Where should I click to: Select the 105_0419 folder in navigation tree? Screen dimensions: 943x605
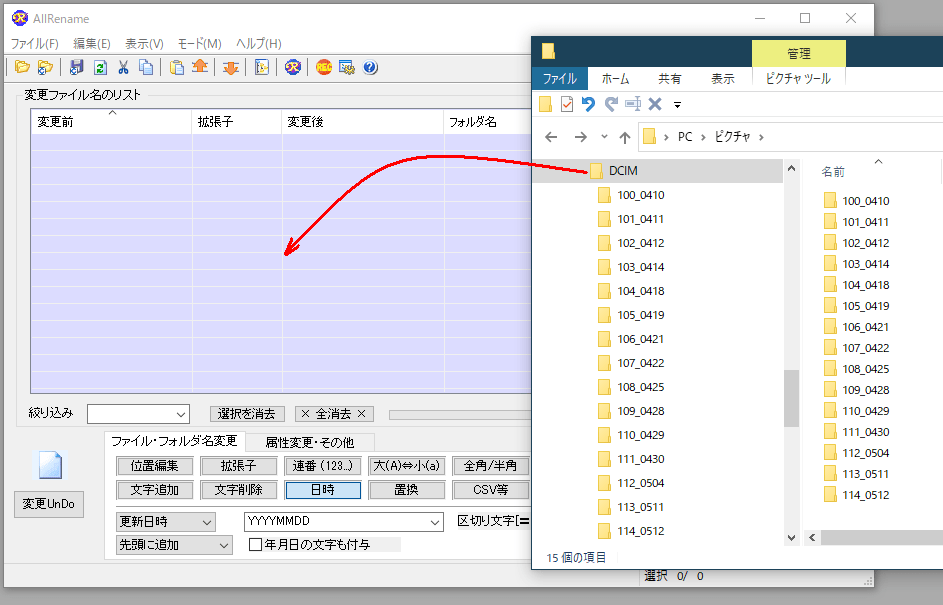coord(640,315)
